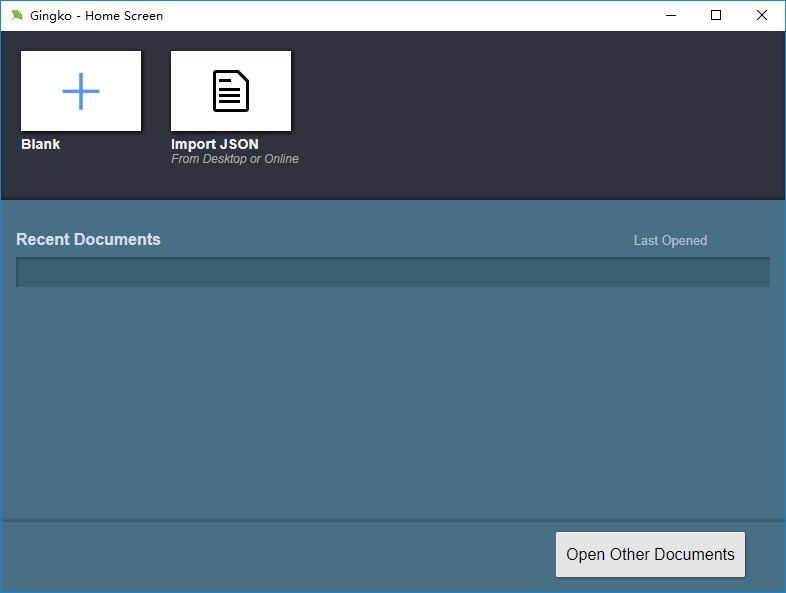This screenshot has height=593, width=786.
Task: Click the blue plus icon for Blank
Action: coord(81,91)
